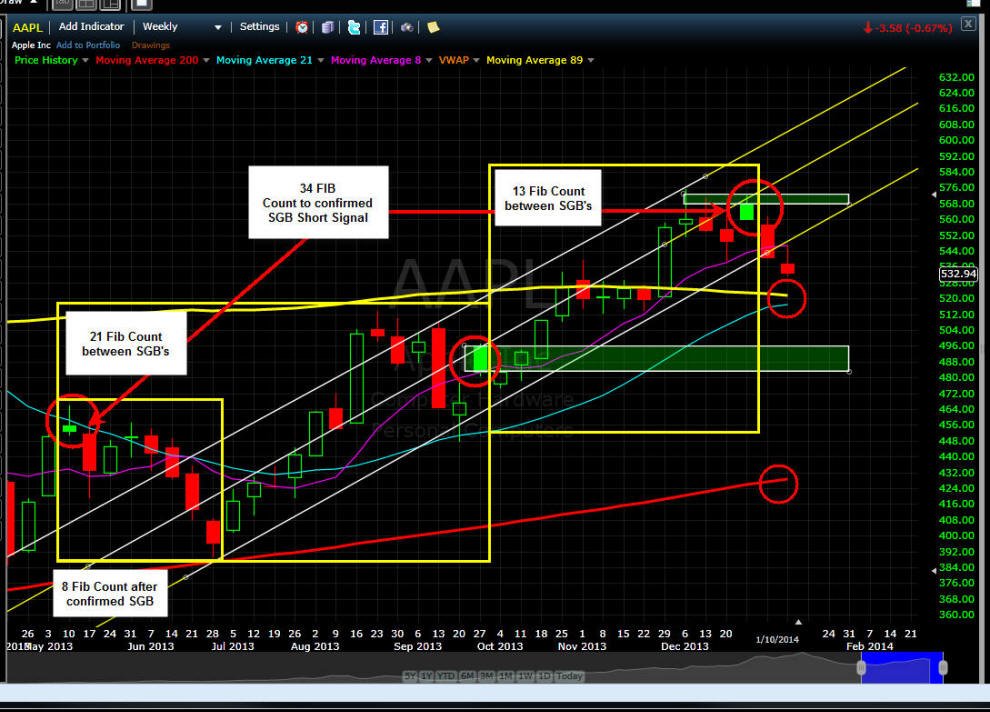990x712 pixels.
Task: Expand the Price History options arrow
Action: pyautogui.click(x=85, y=61)
